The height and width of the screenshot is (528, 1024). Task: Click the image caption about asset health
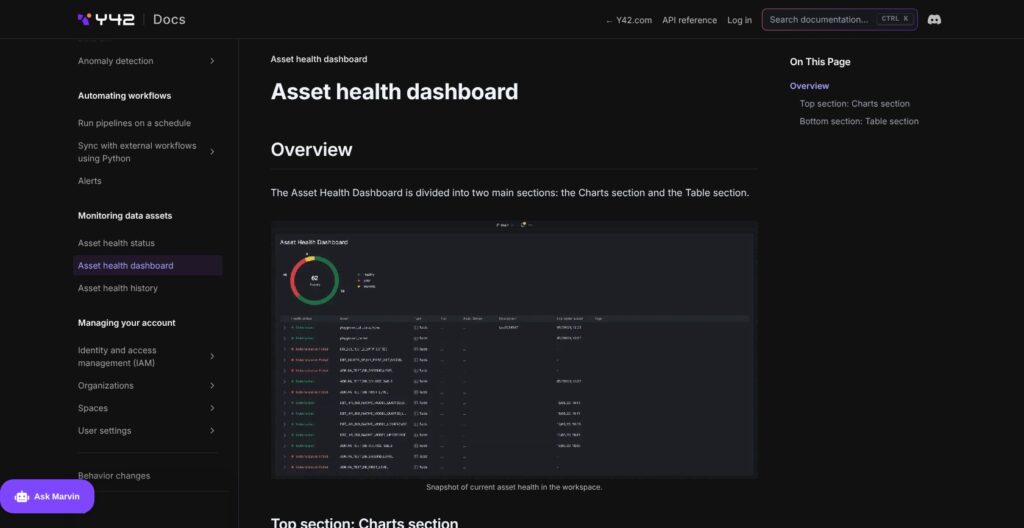click(x=514, y=487)
